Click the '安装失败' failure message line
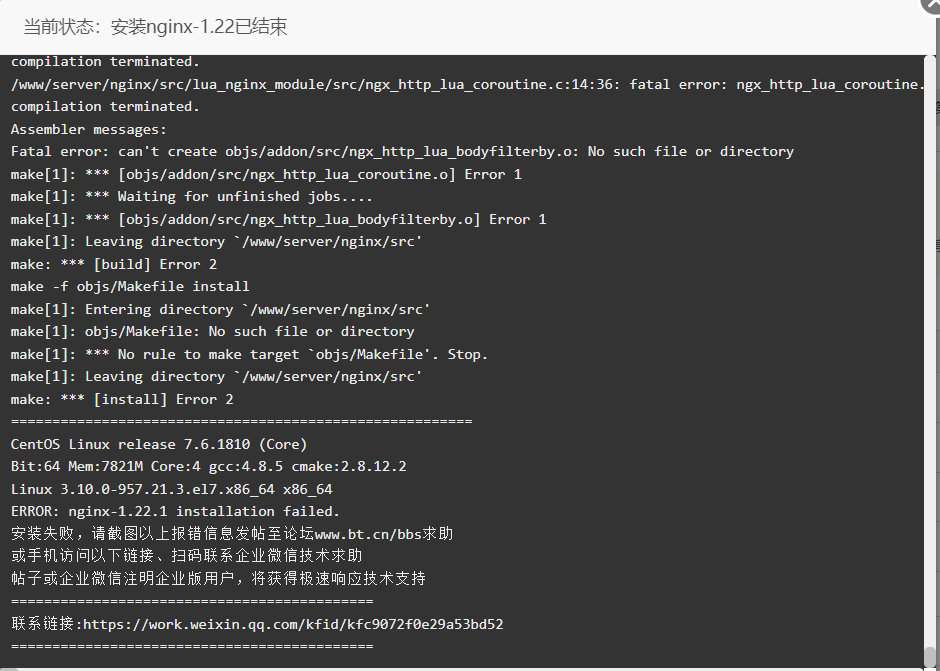Screen dimensions: 940x671 (x=232, y=534)
